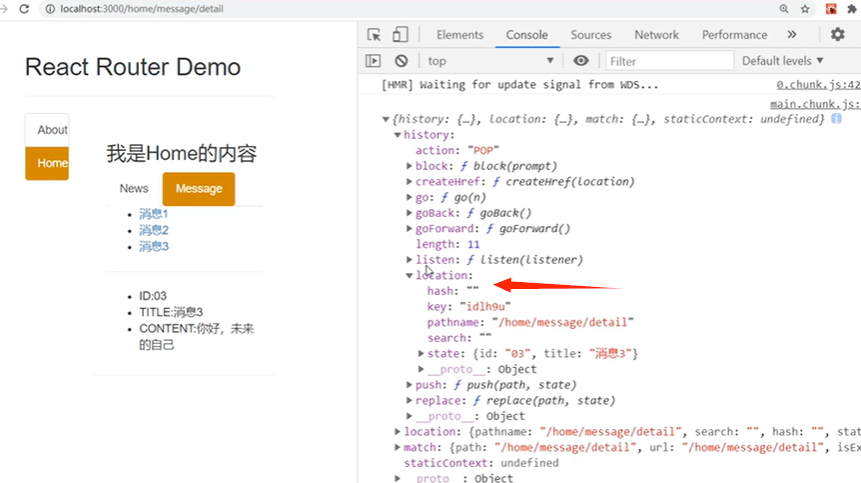
Task: Click the console Filter input field
Action: 669,61
